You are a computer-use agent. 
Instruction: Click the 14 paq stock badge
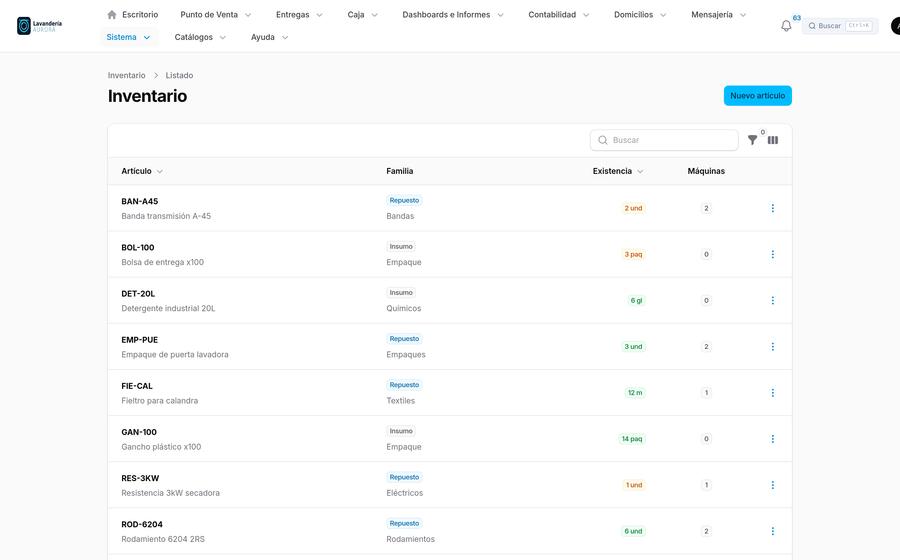(x=632, y=439)
